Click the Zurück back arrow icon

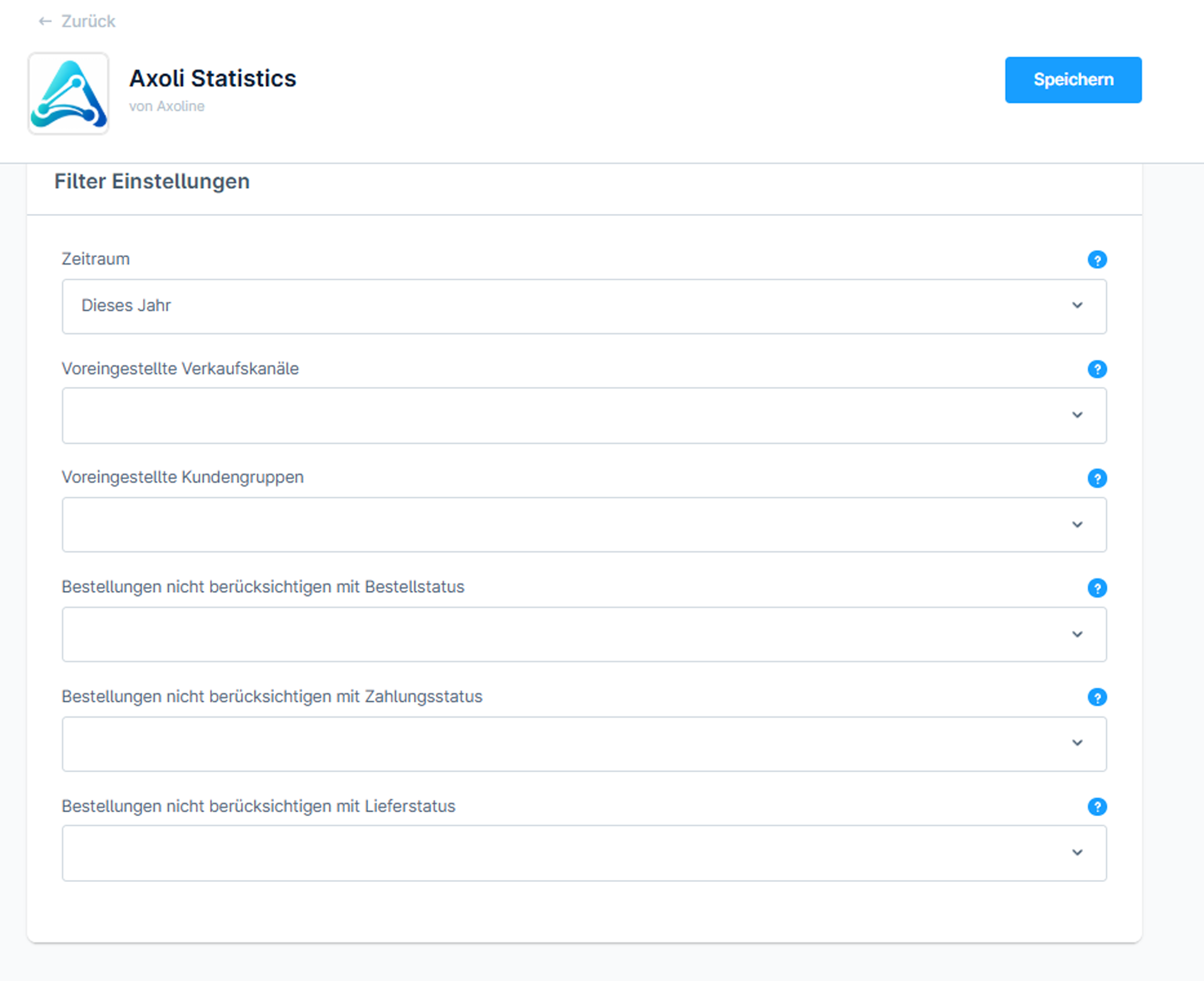(x=45, y=21)
